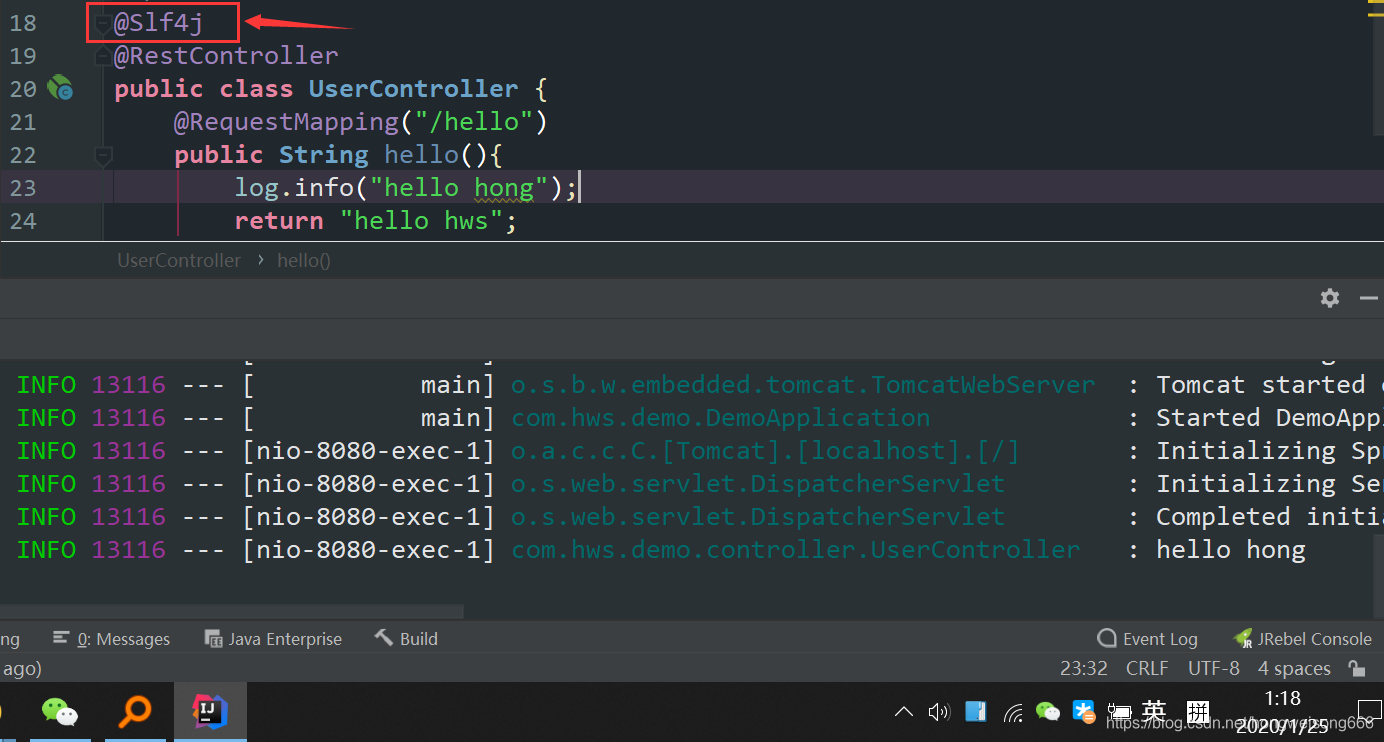The height and width of the screenshot is (742, 1384).
Task: Hide the run tool window
Action: [1369, 298]
